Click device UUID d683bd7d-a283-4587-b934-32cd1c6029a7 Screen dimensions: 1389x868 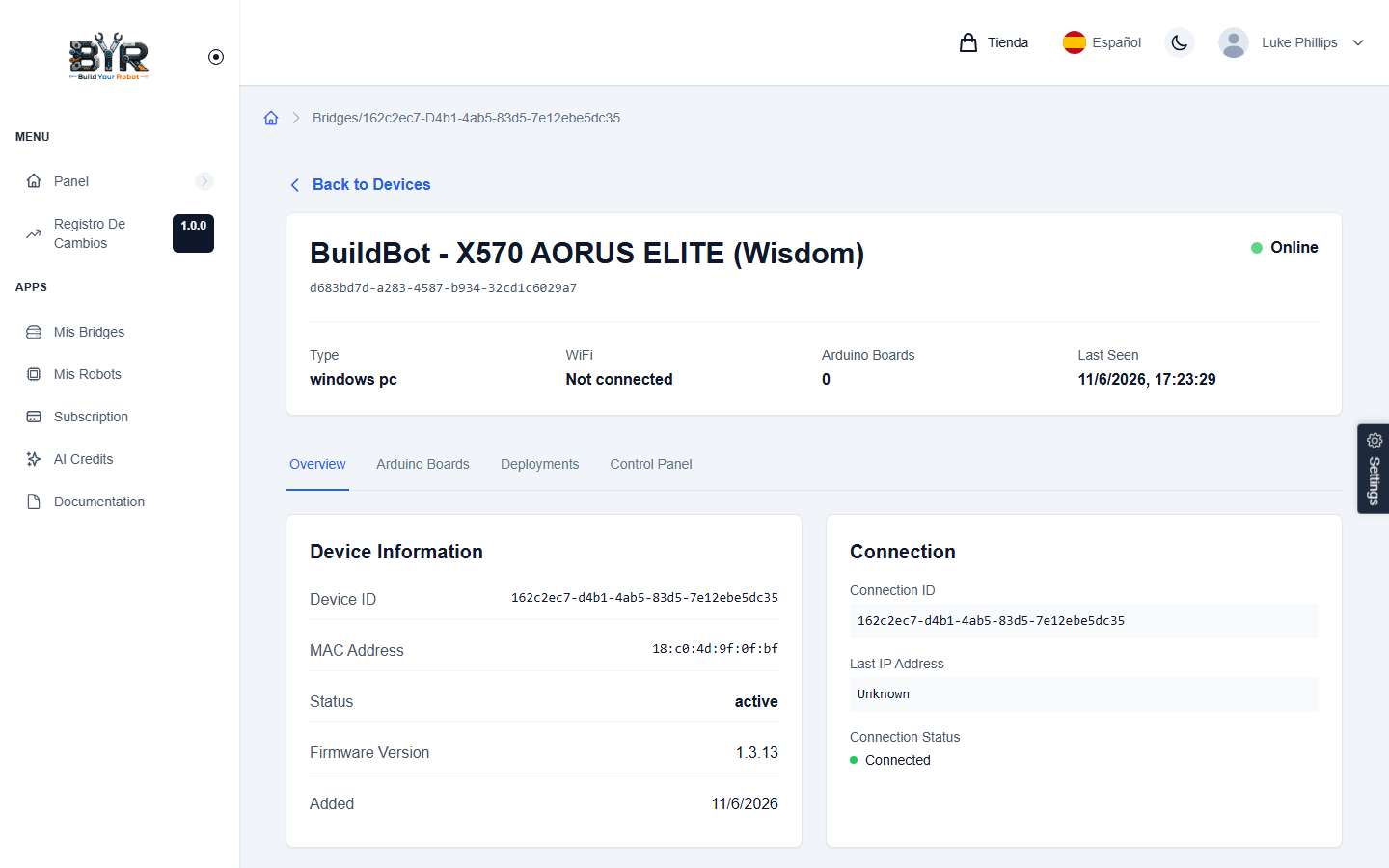444,288
